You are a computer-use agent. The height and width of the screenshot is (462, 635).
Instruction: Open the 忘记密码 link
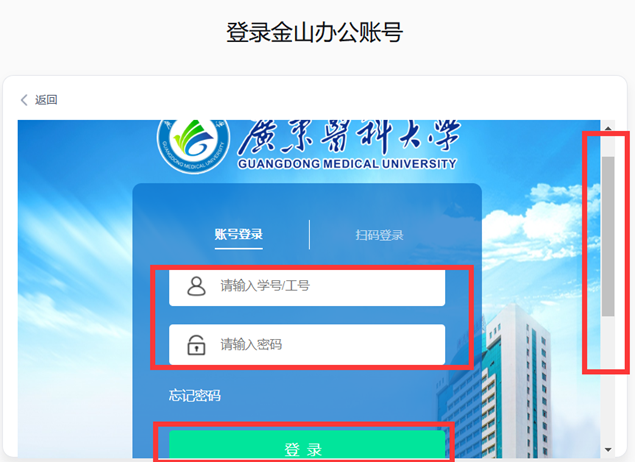(195, 395)
